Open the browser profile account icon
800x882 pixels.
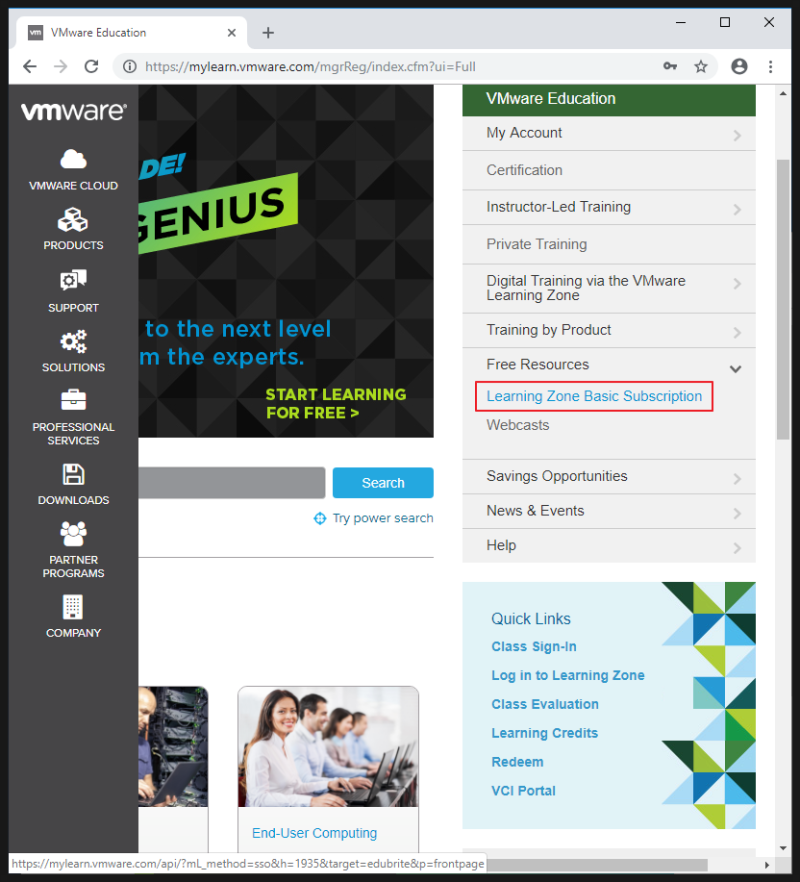coord(739,66)
